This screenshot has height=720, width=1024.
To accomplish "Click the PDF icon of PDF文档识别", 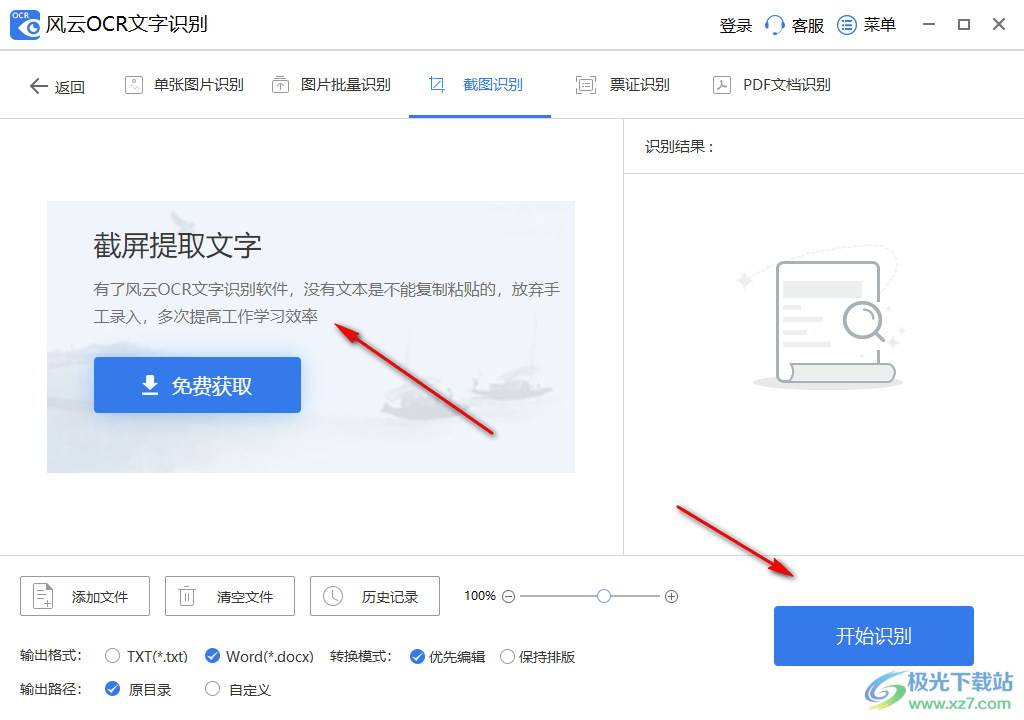I will pos(722,85).
